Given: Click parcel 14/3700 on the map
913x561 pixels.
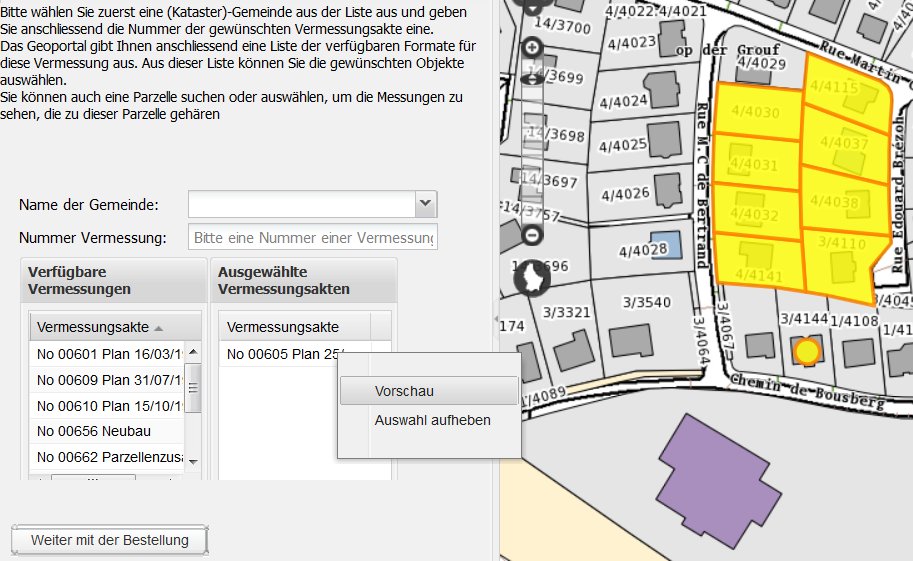Looking at the screenshot, I should [562, 25].
